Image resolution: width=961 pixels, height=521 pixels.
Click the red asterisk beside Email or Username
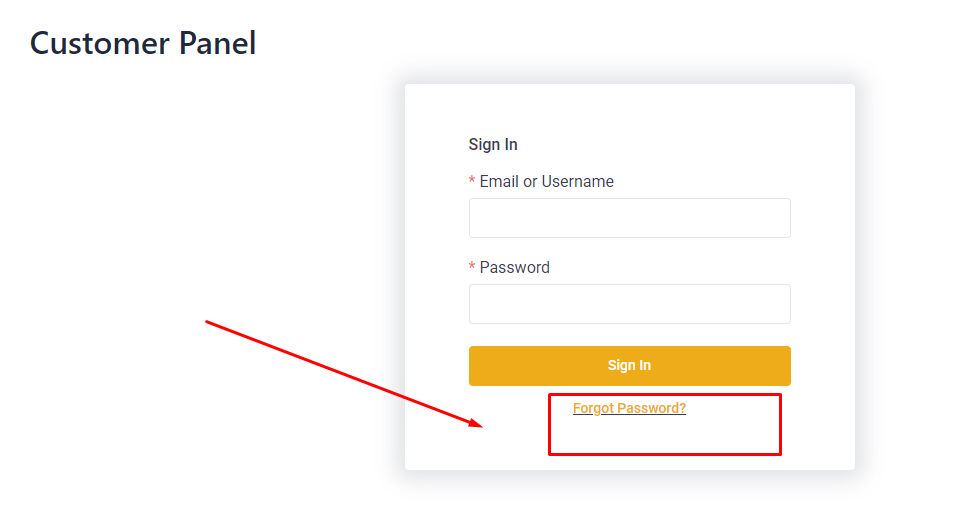[x=472, y=182]
